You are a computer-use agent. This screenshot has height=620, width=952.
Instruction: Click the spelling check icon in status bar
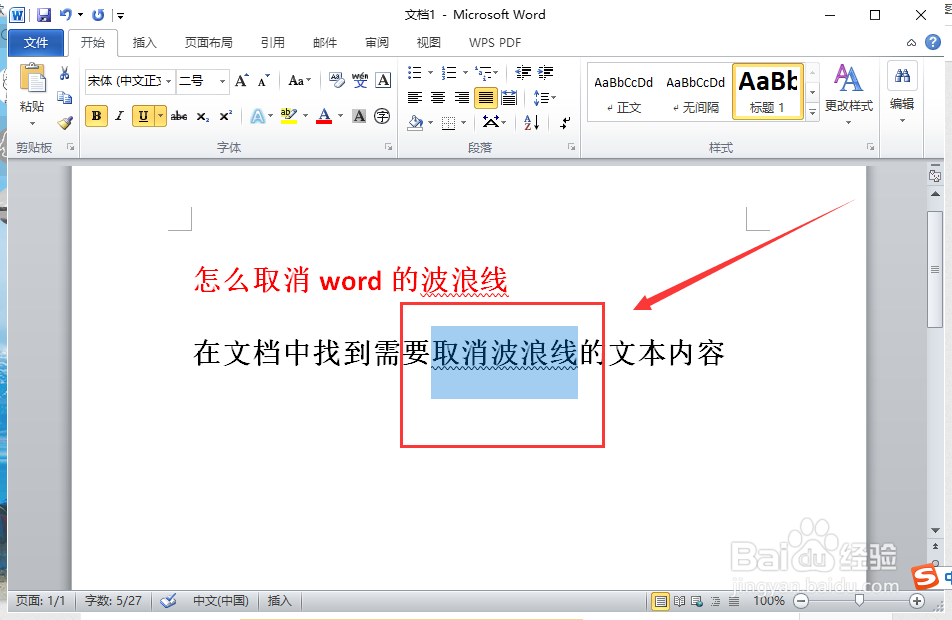click(168, 601)
